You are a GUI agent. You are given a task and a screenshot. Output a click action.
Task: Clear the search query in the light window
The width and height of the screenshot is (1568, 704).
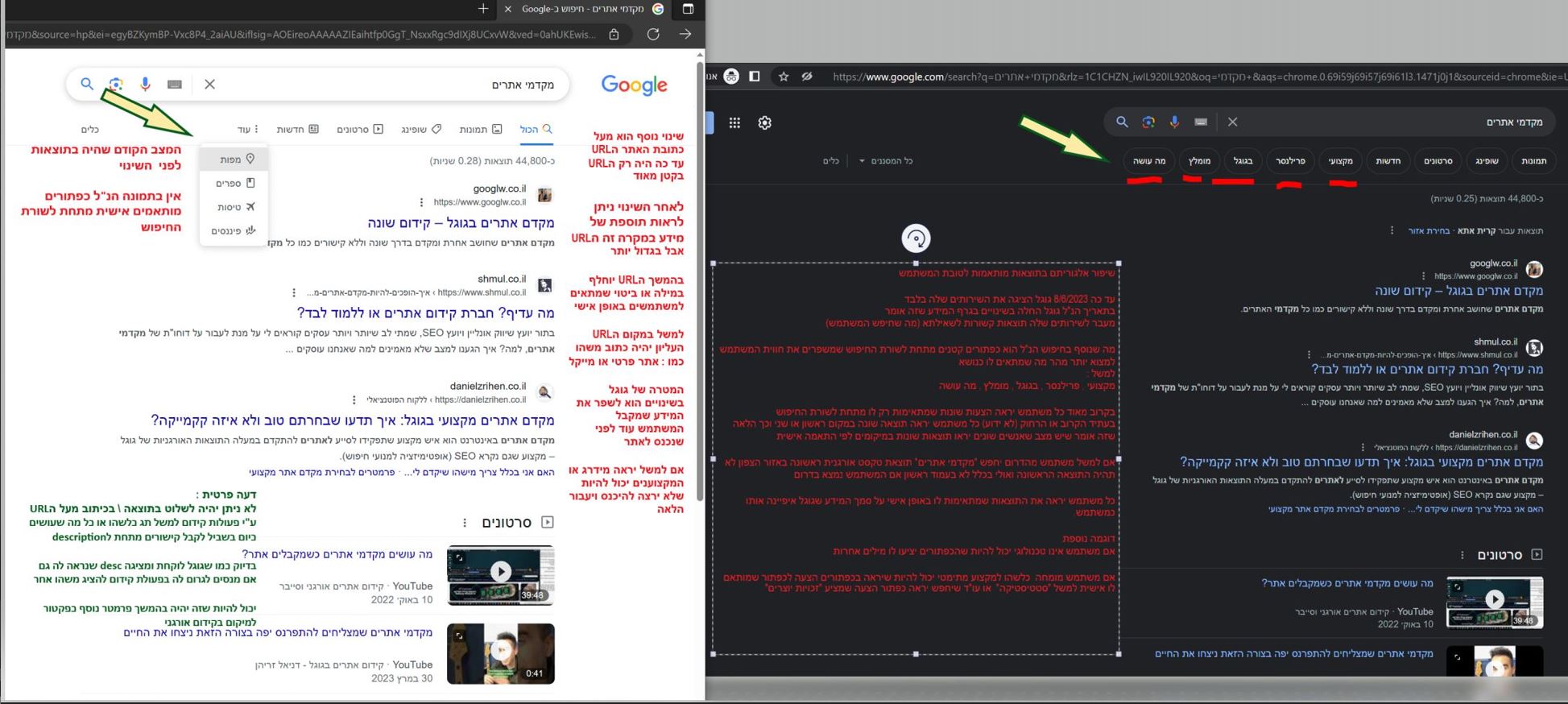[x=209, y=84]
